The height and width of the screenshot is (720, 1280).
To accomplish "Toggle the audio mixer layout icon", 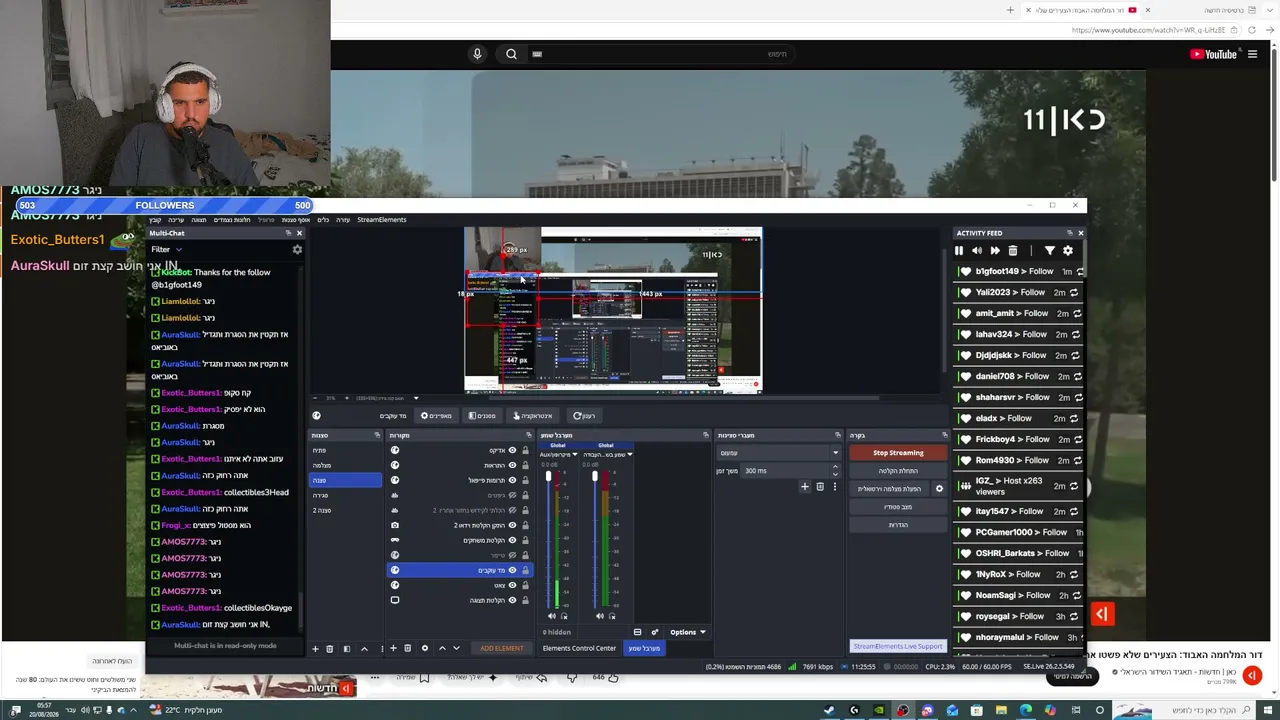I will click(637, 632).
